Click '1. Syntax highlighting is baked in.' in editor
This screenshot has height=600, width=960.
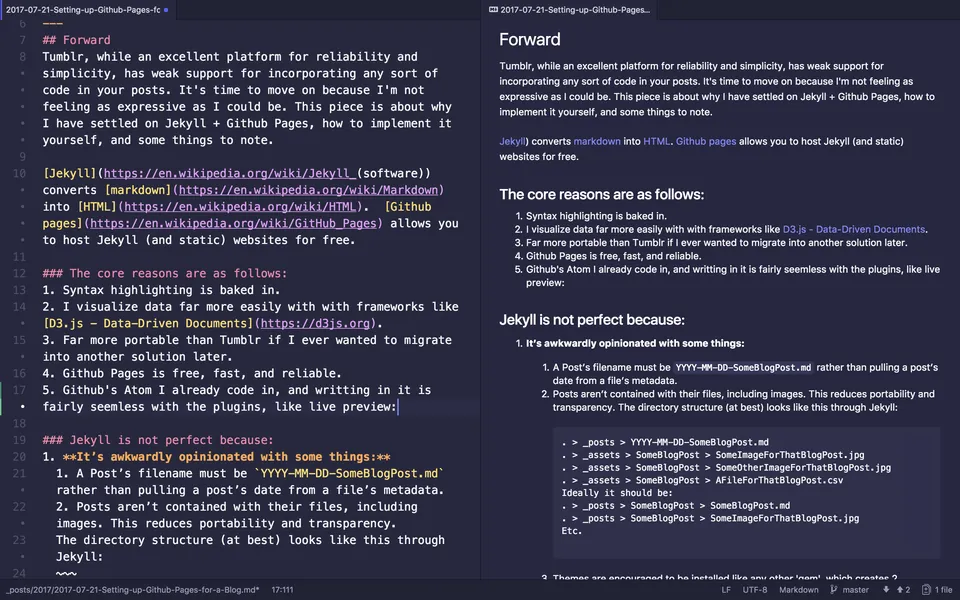point(161,290)
